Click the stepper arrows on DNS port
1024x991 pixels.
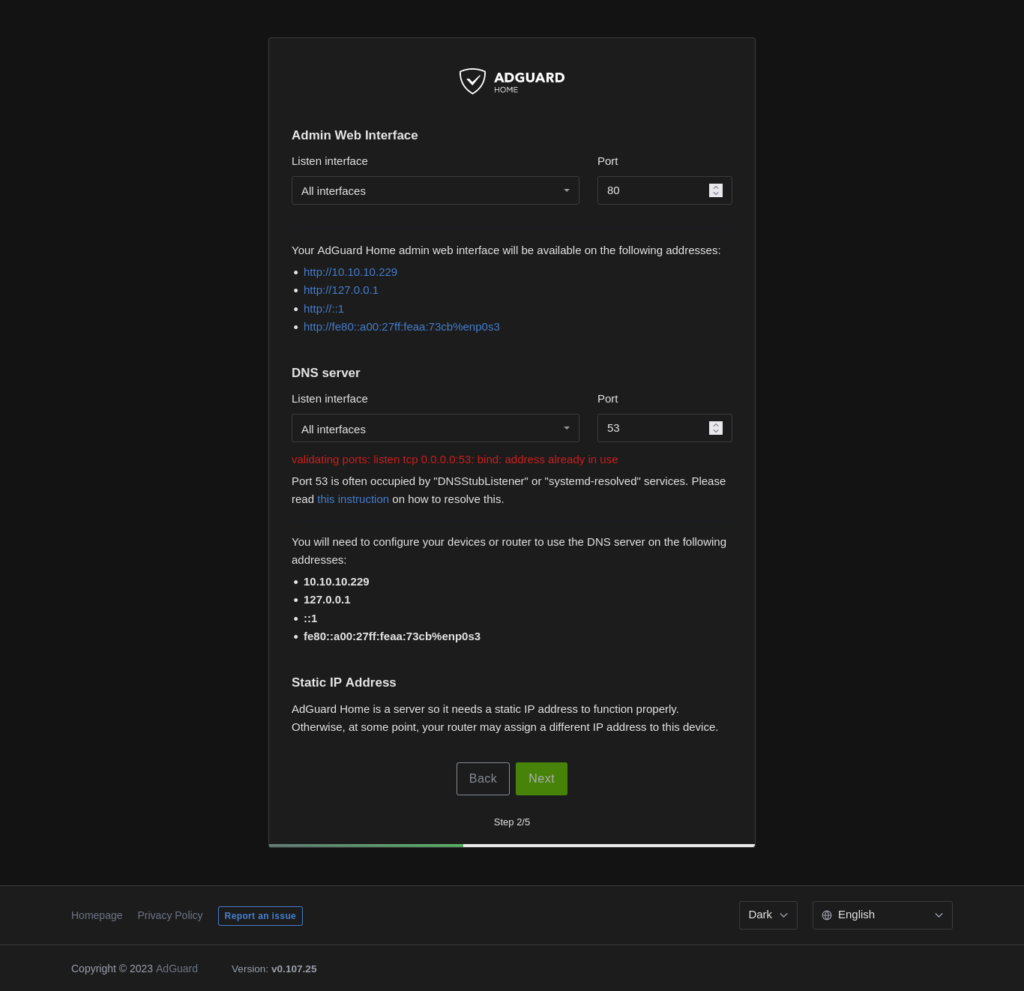click(716, 429)
